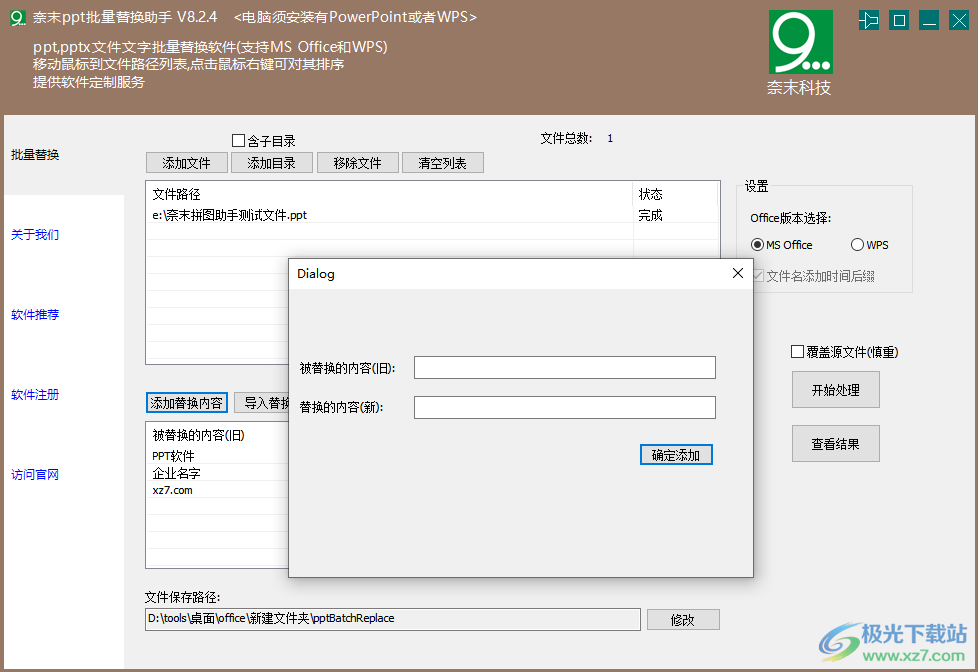
Task: Click the pin icon in the title bar
Action: click(869, 19)
